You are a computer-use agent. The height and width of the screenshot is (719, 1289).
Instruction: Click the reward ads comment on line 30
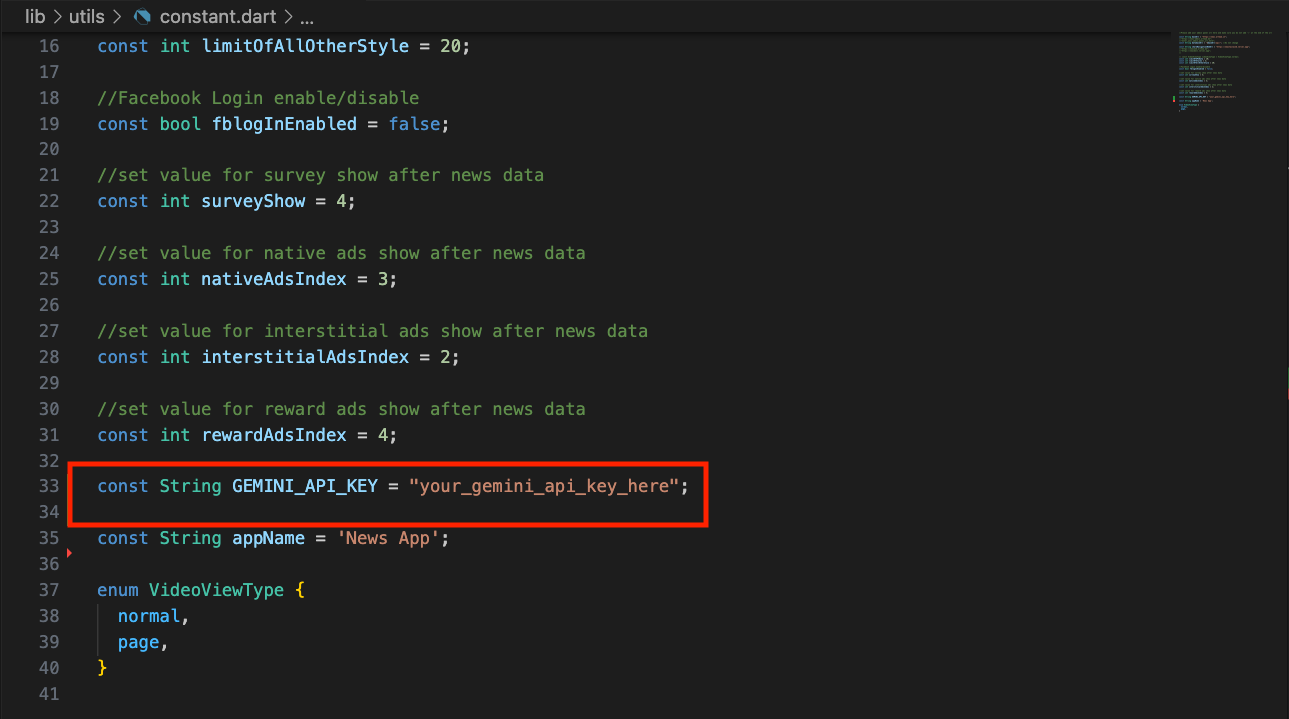tap(342, 409)
